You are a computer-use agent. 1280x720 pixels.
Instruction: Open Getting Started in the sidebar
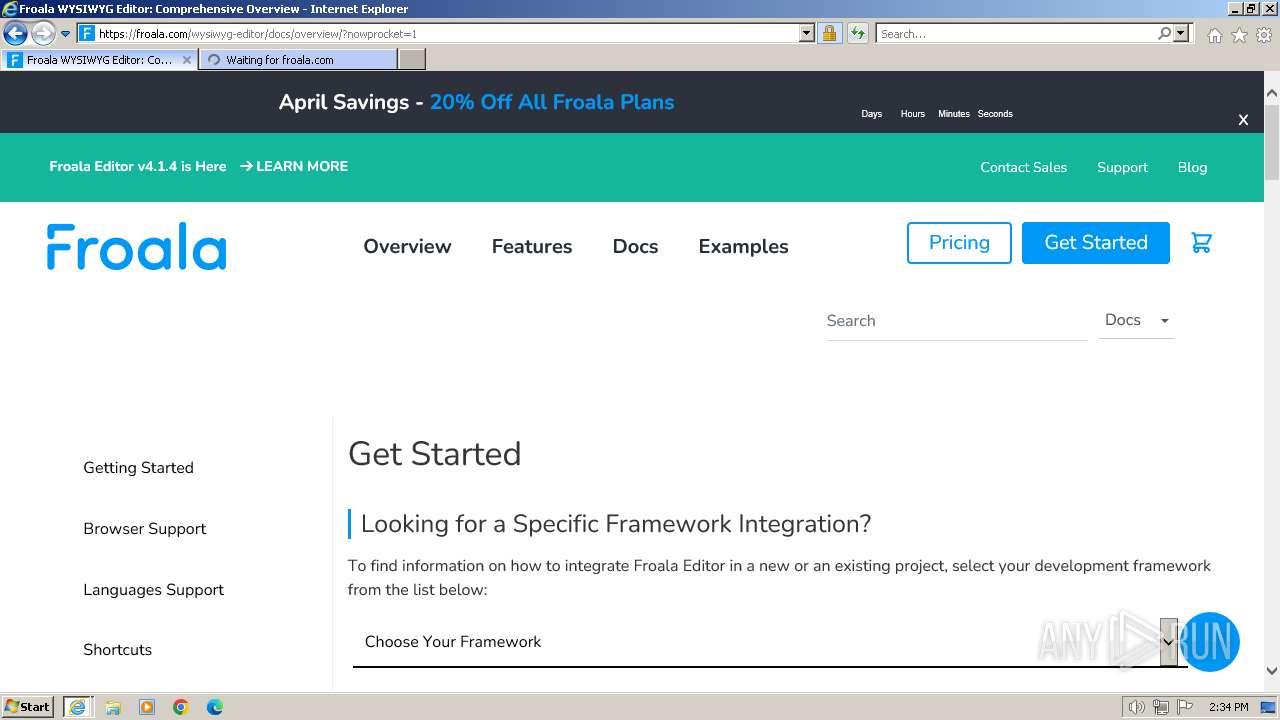[138, 468]
